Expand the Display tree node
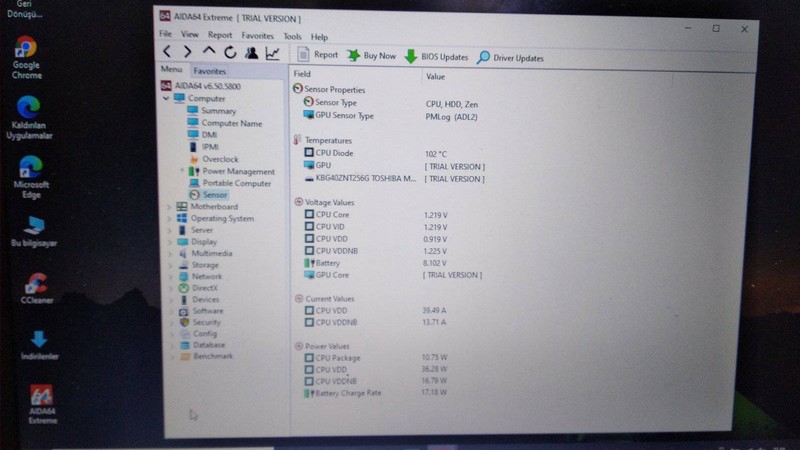The width and height of the screenshot is (800, 450). coord(170,242)
